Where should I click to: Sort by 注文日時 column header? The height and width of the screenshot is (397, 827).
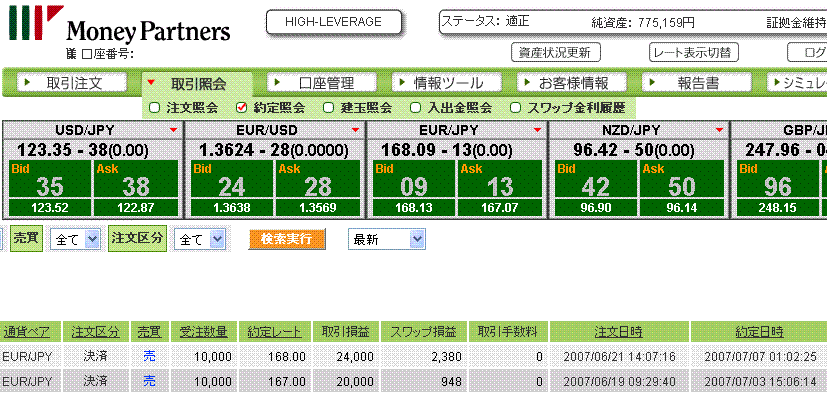click(618, 332)
